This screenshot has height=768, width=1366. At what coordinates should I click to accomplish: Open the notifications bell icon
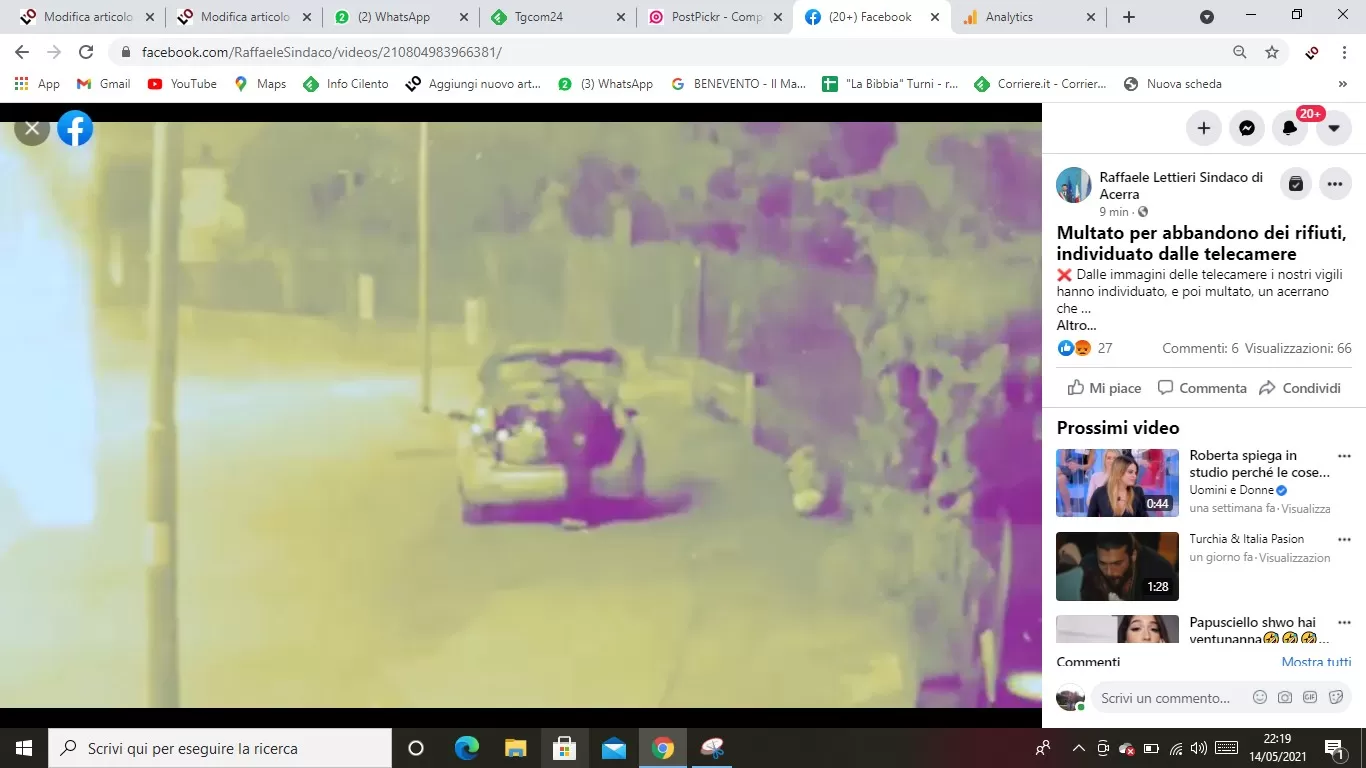[1290, 128]
